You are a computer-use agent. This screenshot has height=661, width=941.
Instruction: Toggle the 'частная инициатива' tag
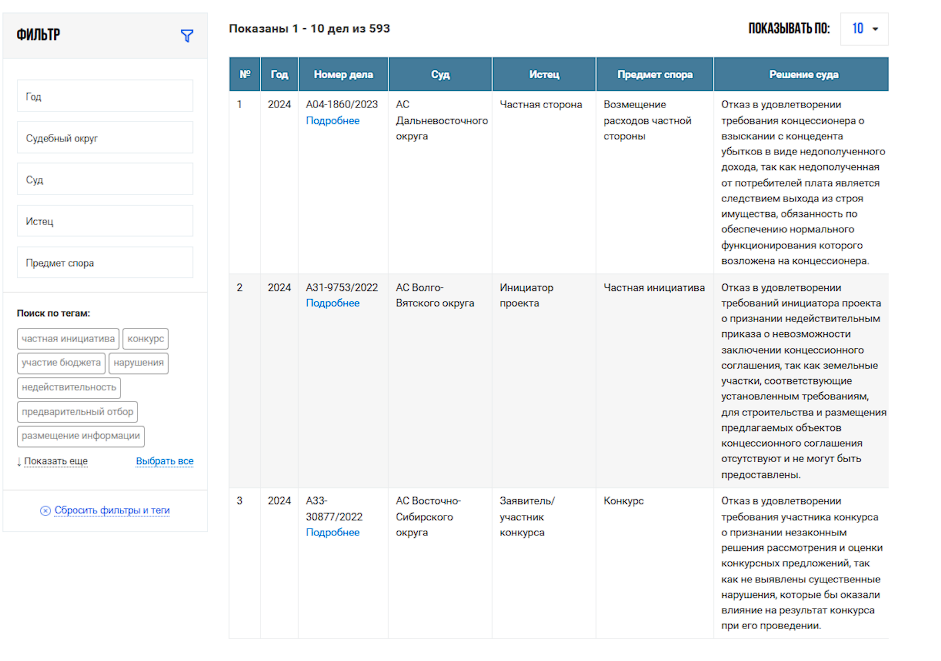coord(68,339)
